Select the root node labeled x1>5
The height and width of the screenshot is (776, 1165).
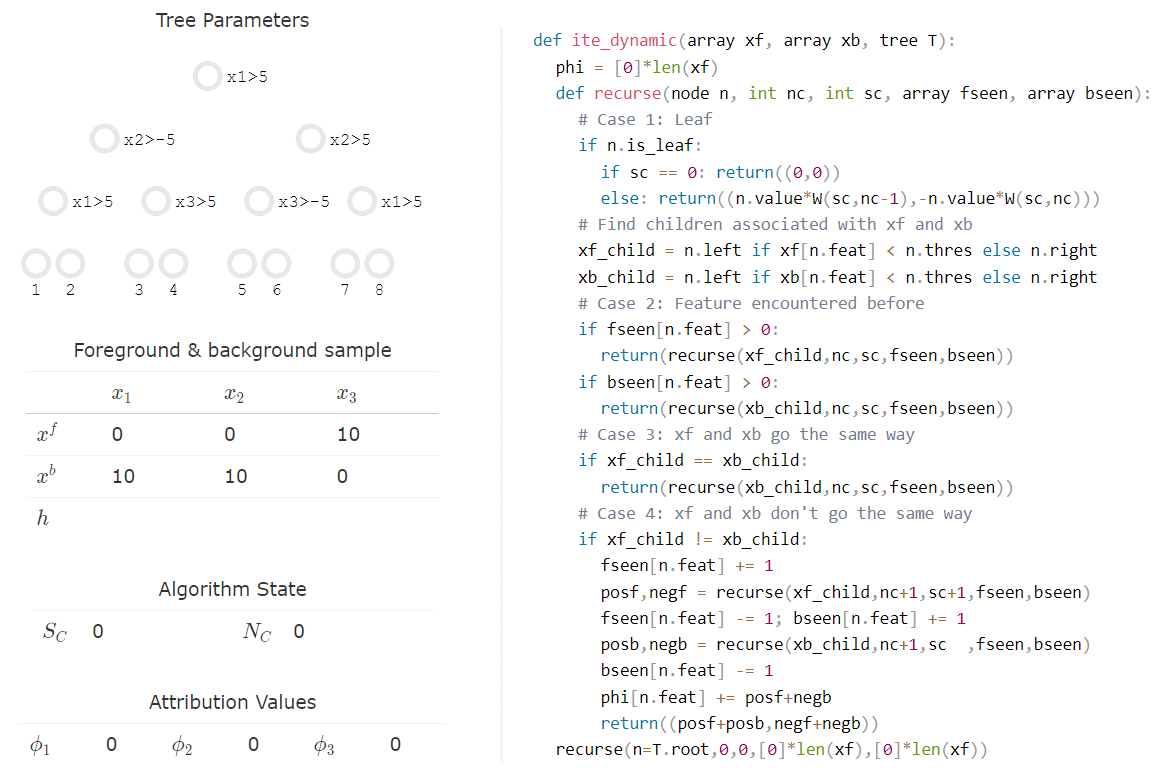click(x=207, y=75)
